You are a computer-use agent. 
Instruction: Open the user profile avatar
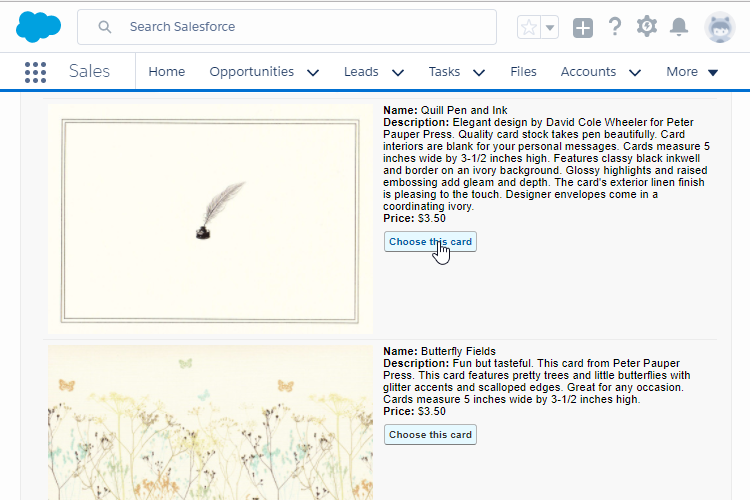point(719,27)
